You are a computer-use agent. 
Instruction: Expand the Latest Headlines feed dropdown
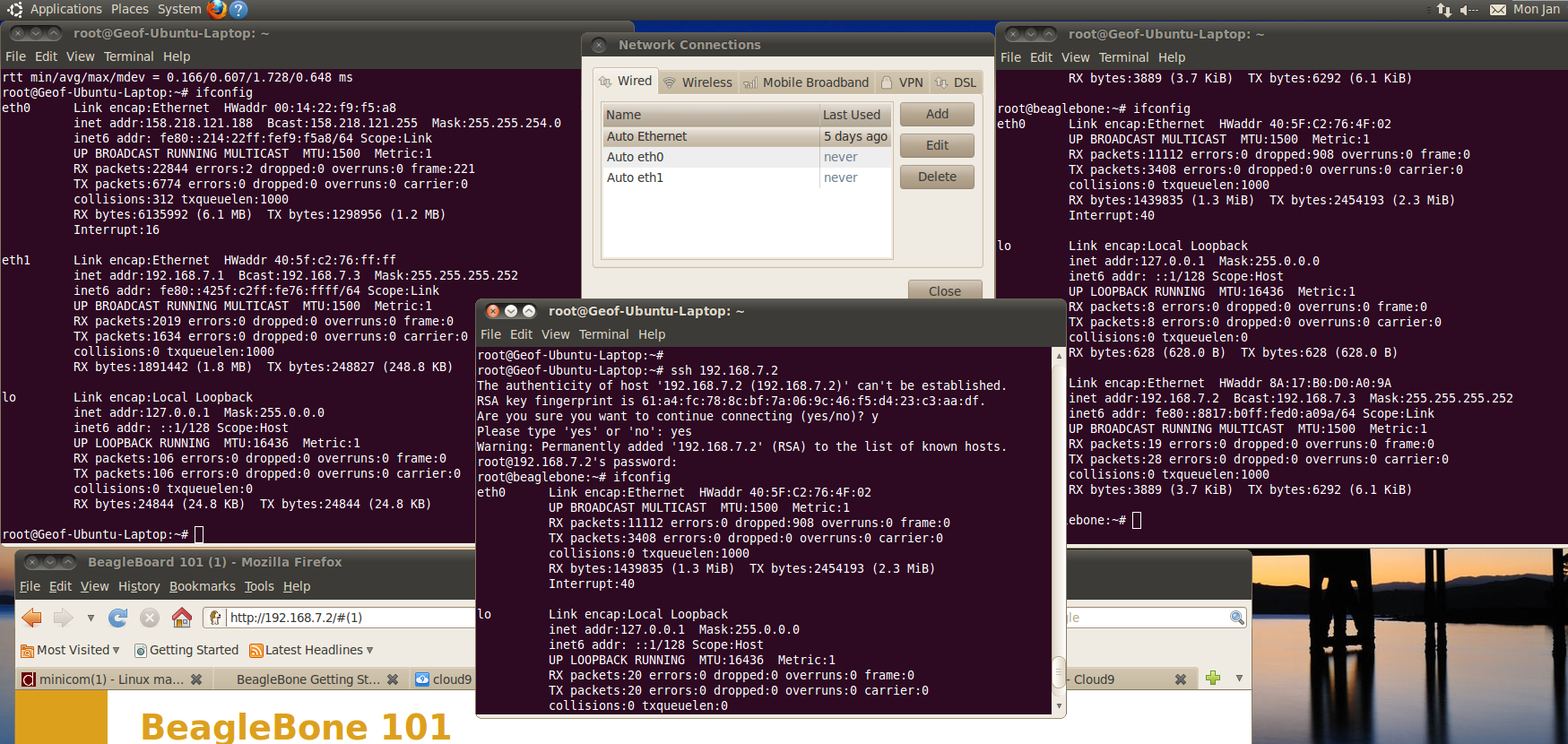click(x=369, y=650)
